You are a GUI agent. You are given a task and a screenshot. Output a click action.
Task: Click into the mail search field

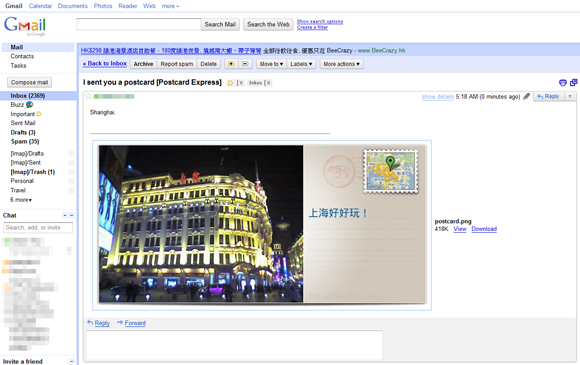coord(139,24)
